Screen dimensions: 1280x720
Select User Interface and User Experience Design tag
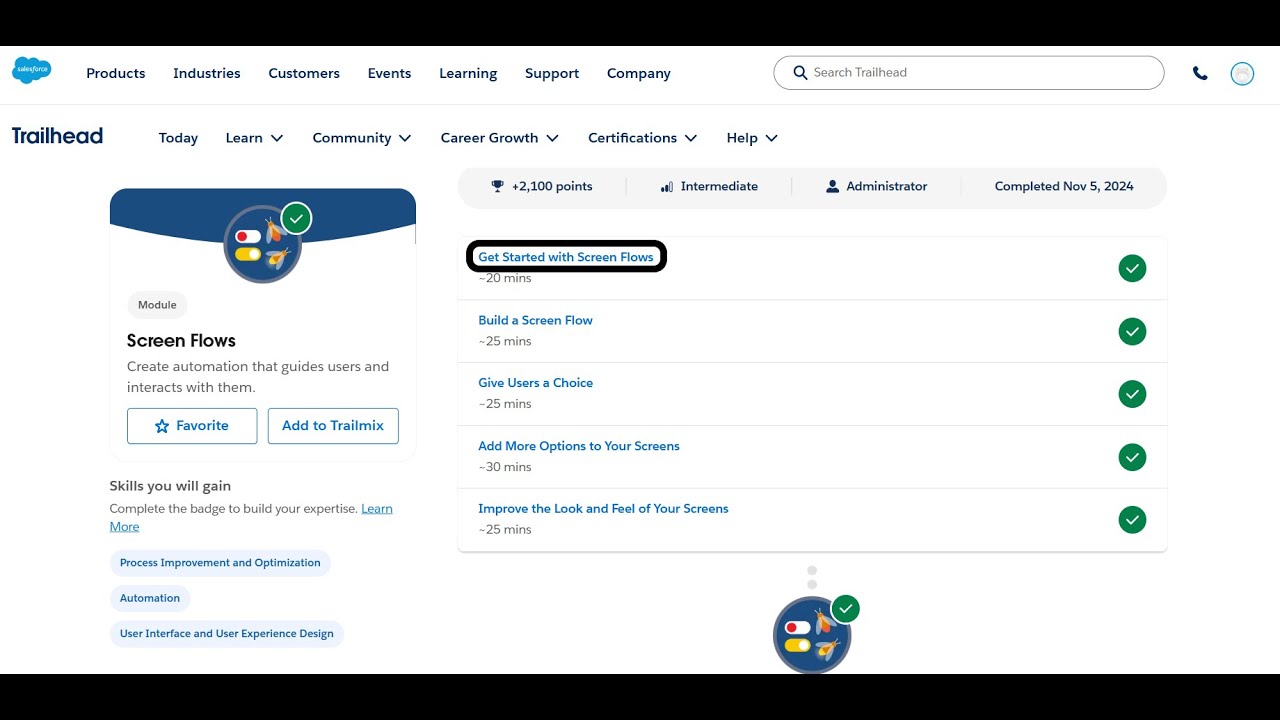(227, 634)
